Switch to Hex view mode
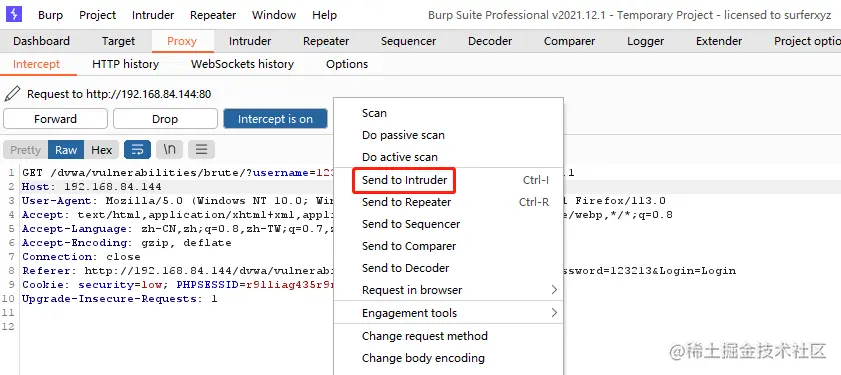This screenshot has width=841, height=375. pyautogui.click(x=101, y=150)
